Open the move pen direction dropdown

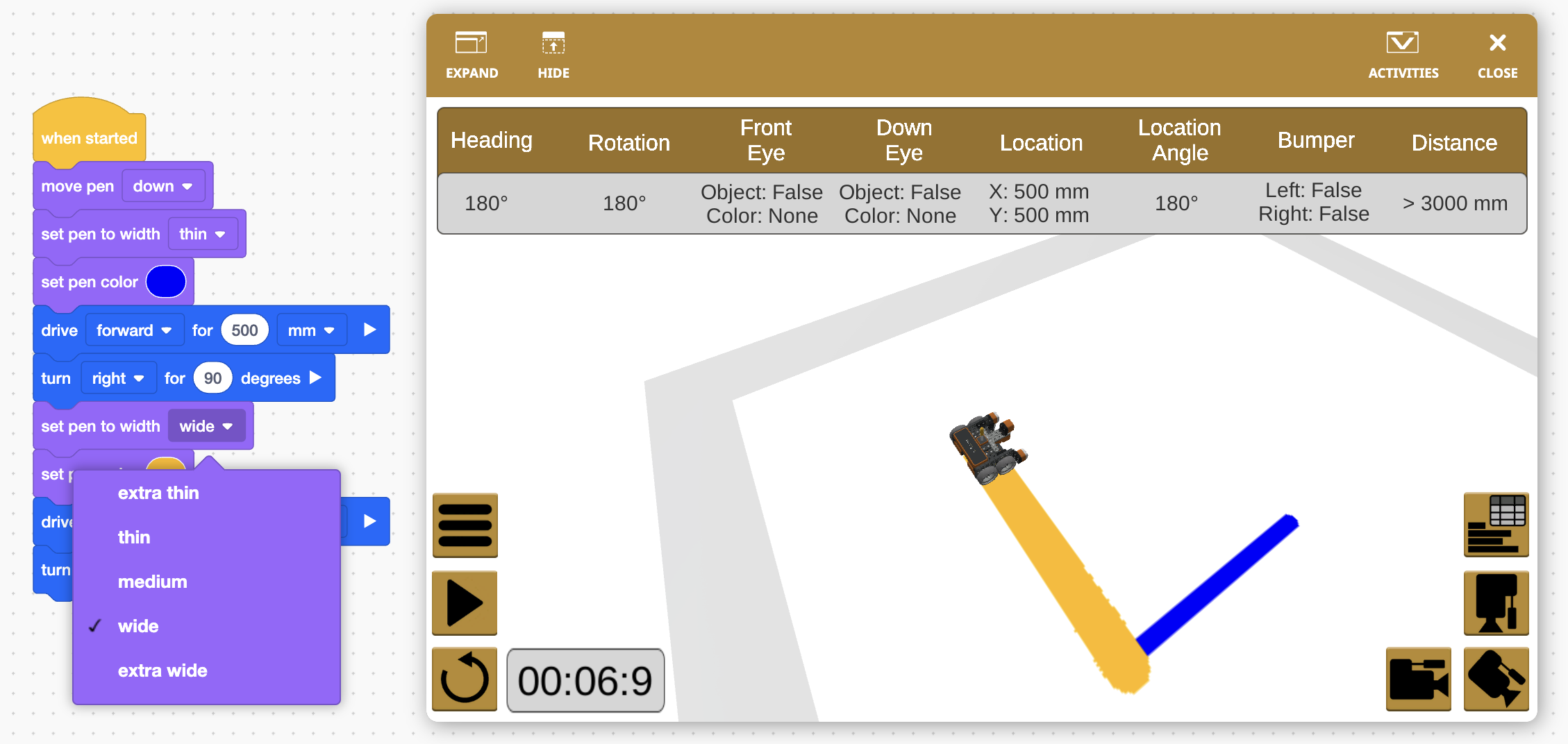[x=163, y=186]
